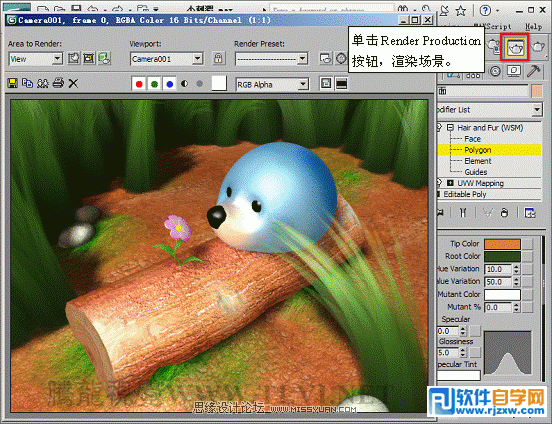Open the Viewport Camera001 dropdown
The width and height of the screenshot is (552, 424).
(x=167, y=59)
